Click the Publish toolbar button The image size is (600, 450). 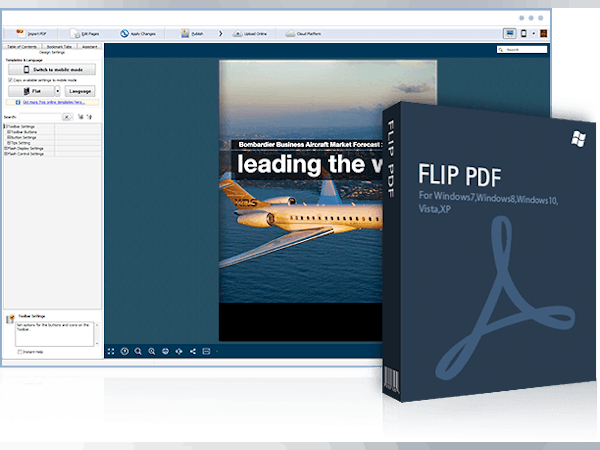click(x=192, y=34)
